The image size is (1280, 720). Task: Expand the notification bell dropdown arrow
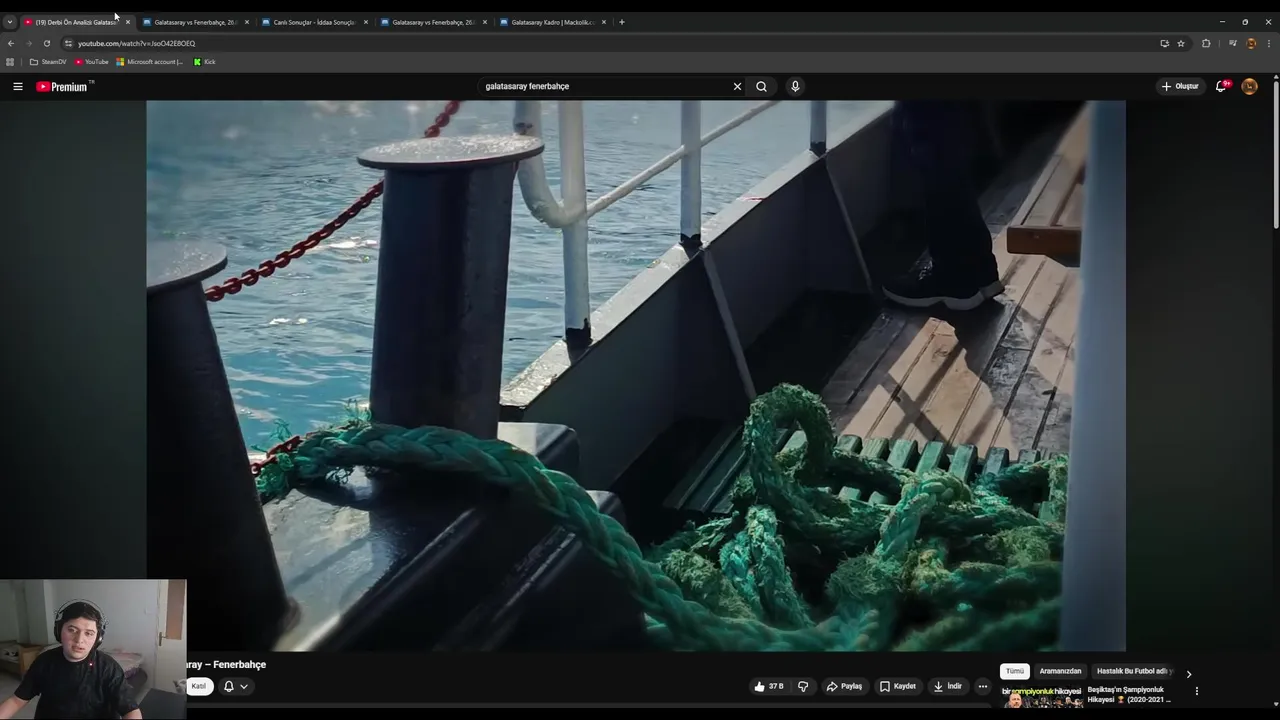pyautogui.click(x=243, y=686)
